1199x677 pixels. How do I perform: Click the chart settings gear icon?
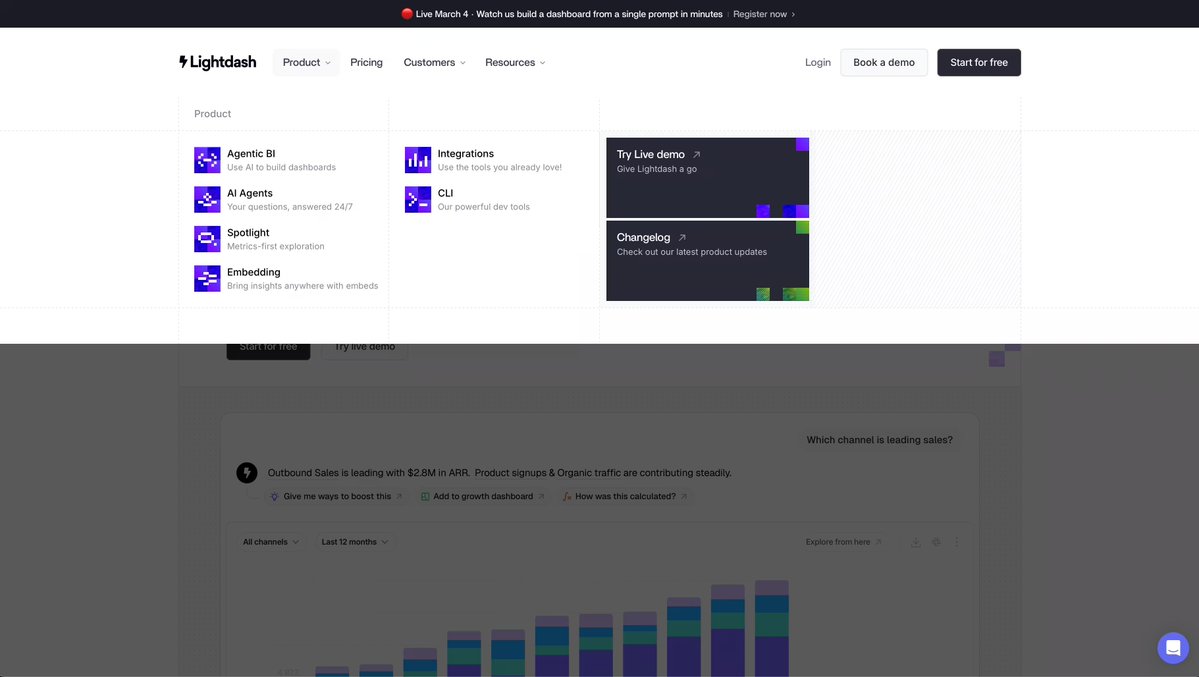point(936,542)
